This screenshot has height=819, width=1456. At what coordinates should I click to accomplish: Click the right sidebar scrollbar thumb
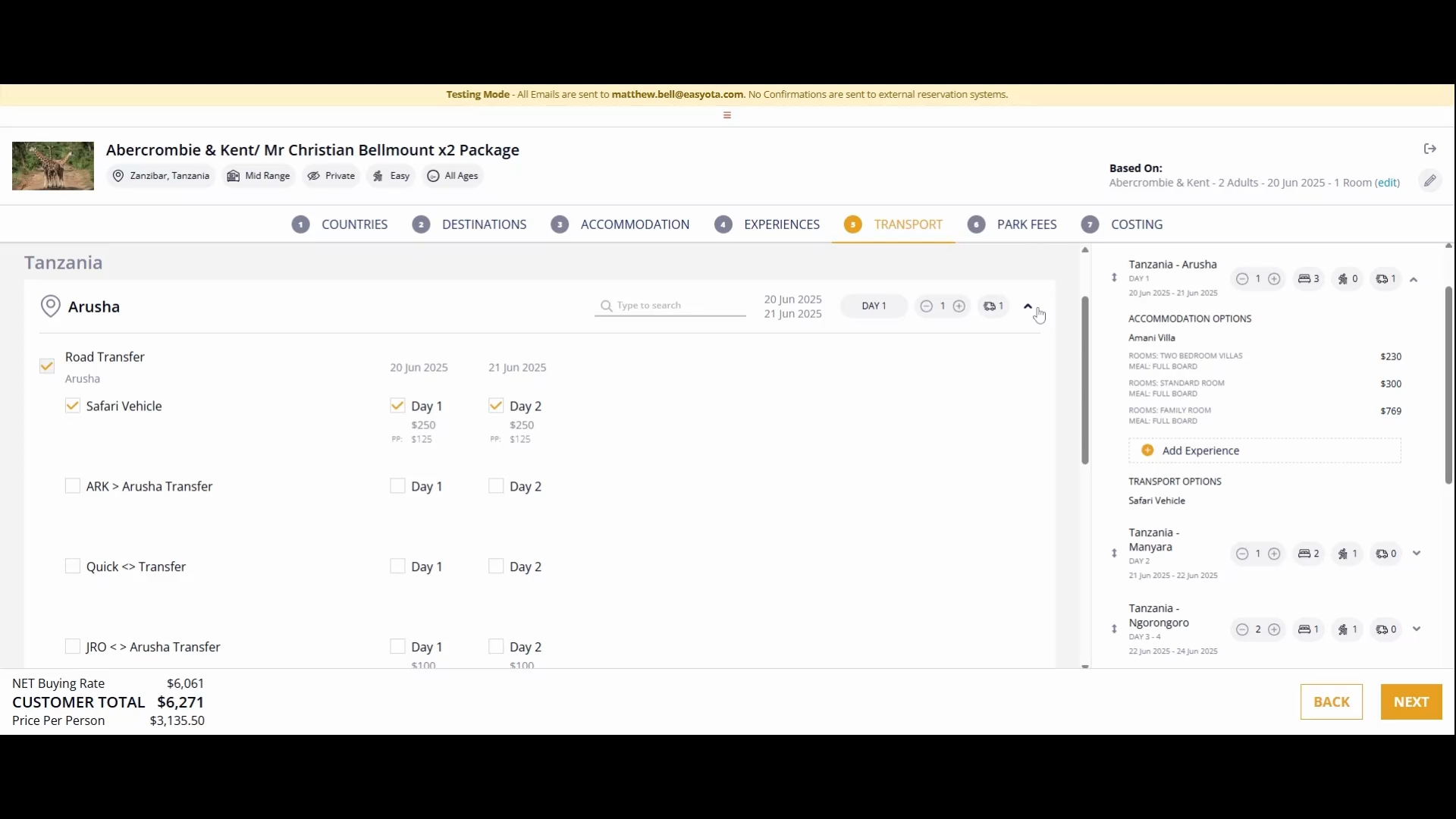pyautogui.click(x=1448, y=385)
